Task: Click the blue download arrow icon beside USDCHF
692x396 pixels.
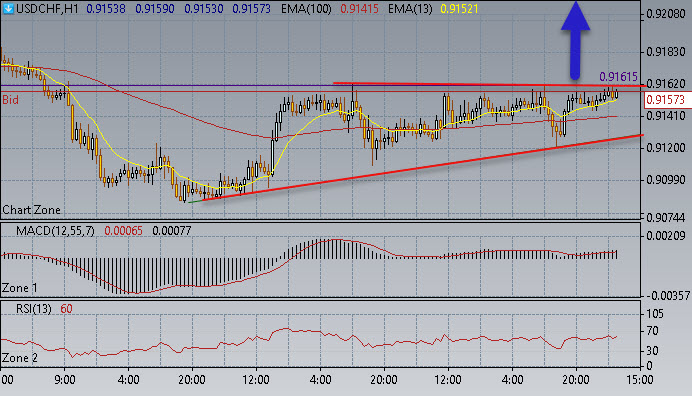Action: pos(8,8)
